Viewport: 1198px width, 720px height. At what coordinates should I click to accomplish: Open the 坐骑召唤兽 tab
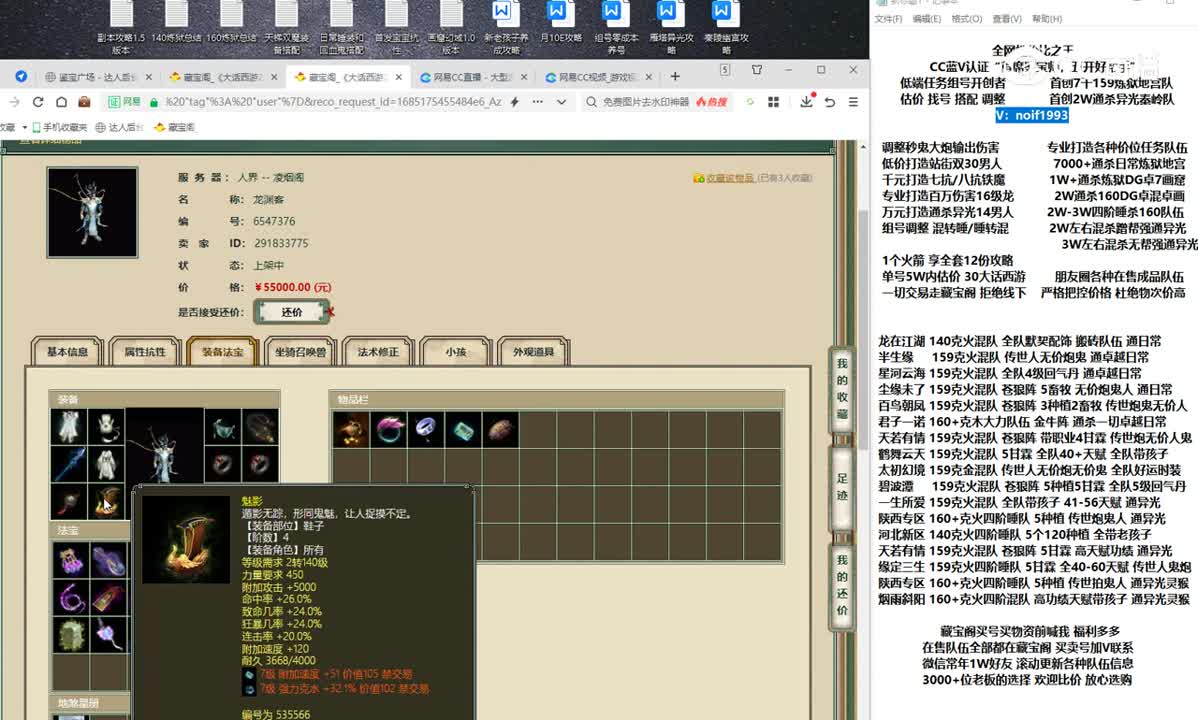[300, 352]
